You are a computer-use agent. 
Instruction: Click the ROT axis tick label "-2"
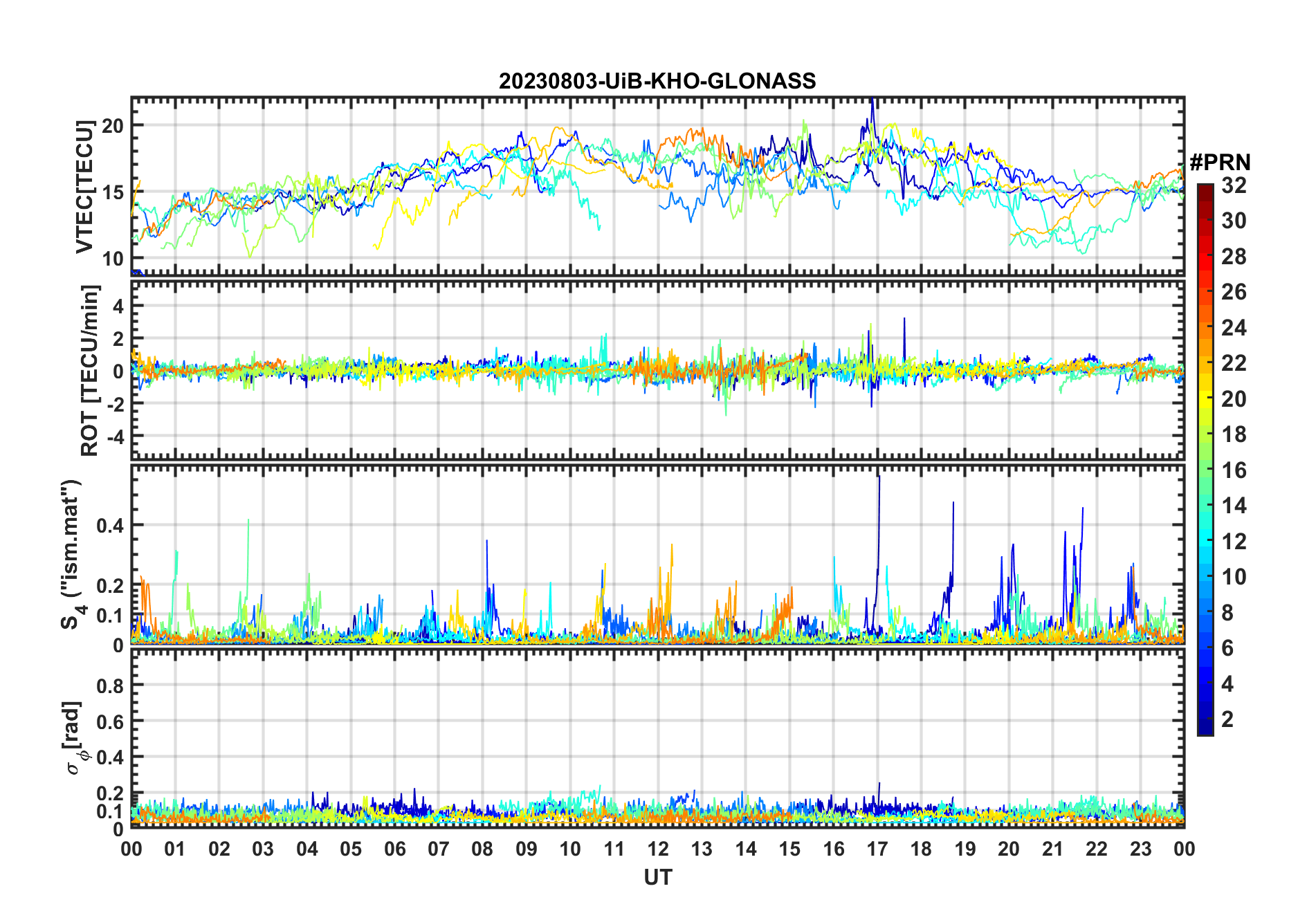pyautogui.click(x=115, y=404)
